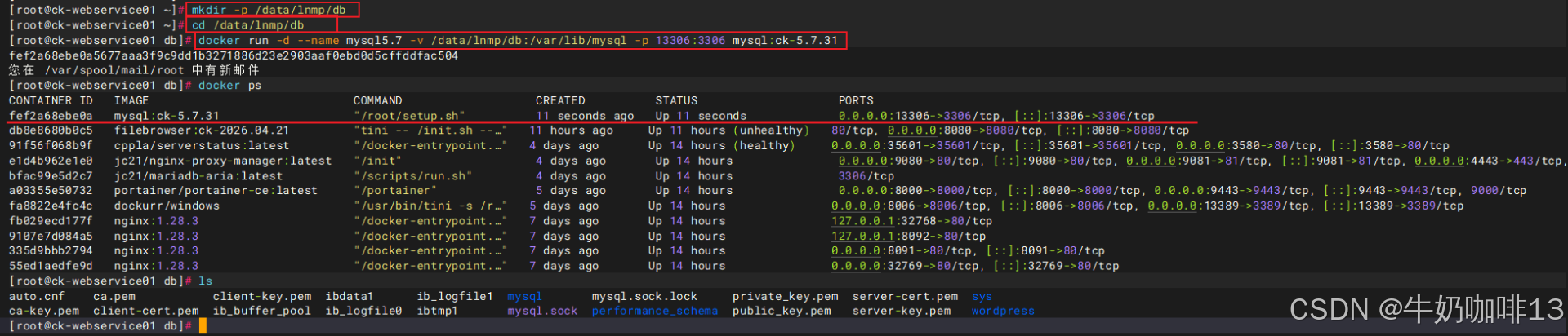Click the CREATED column header
Image resolution: width=1568 pixels, height=336 pixels.
point(560,100)
